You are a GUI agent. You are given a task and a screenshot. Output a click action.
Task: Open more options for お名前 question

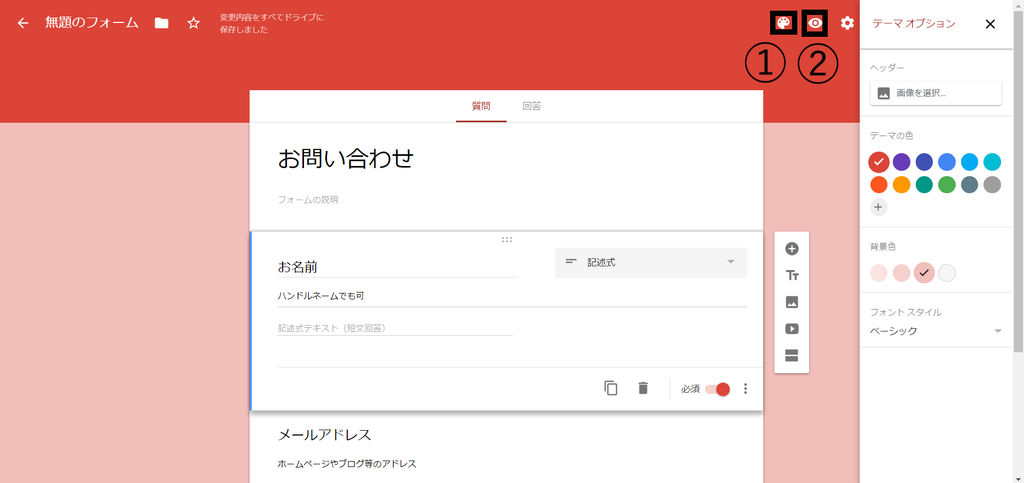[745, 388]
